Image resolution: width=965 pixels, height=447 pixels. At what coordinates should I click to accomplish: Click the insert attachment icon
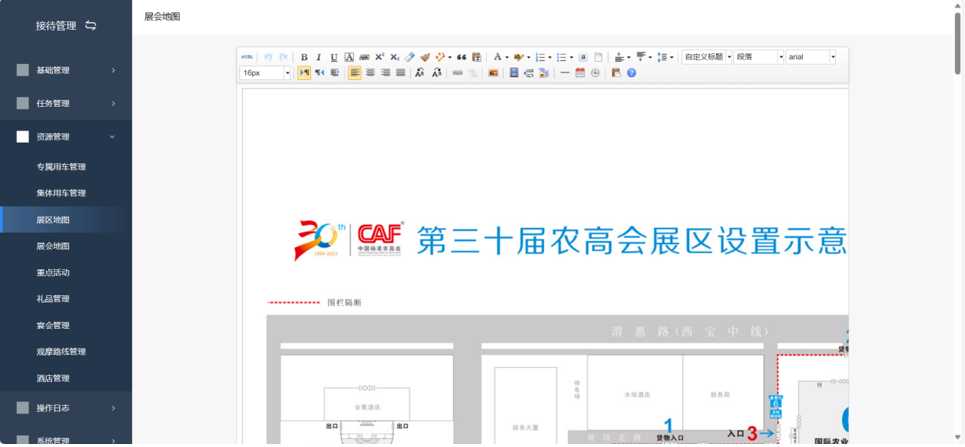click(544, 73)
